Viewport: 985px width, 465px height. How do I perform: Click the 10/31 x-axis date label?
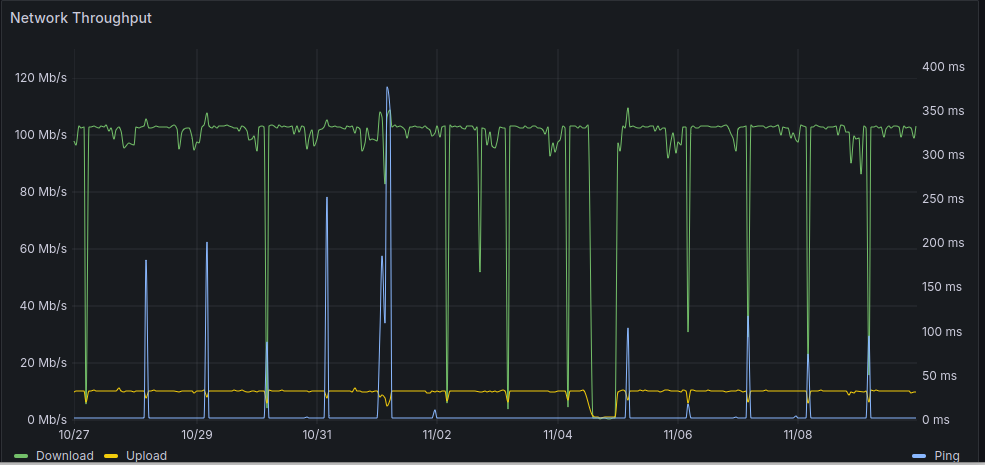coord(317,434)
